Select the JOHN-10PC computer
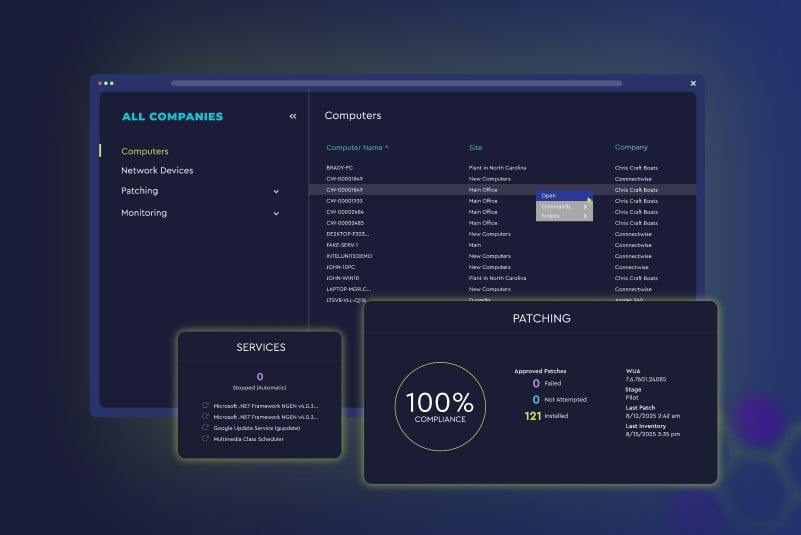This screenshot has height=535, width=801. 340,267
